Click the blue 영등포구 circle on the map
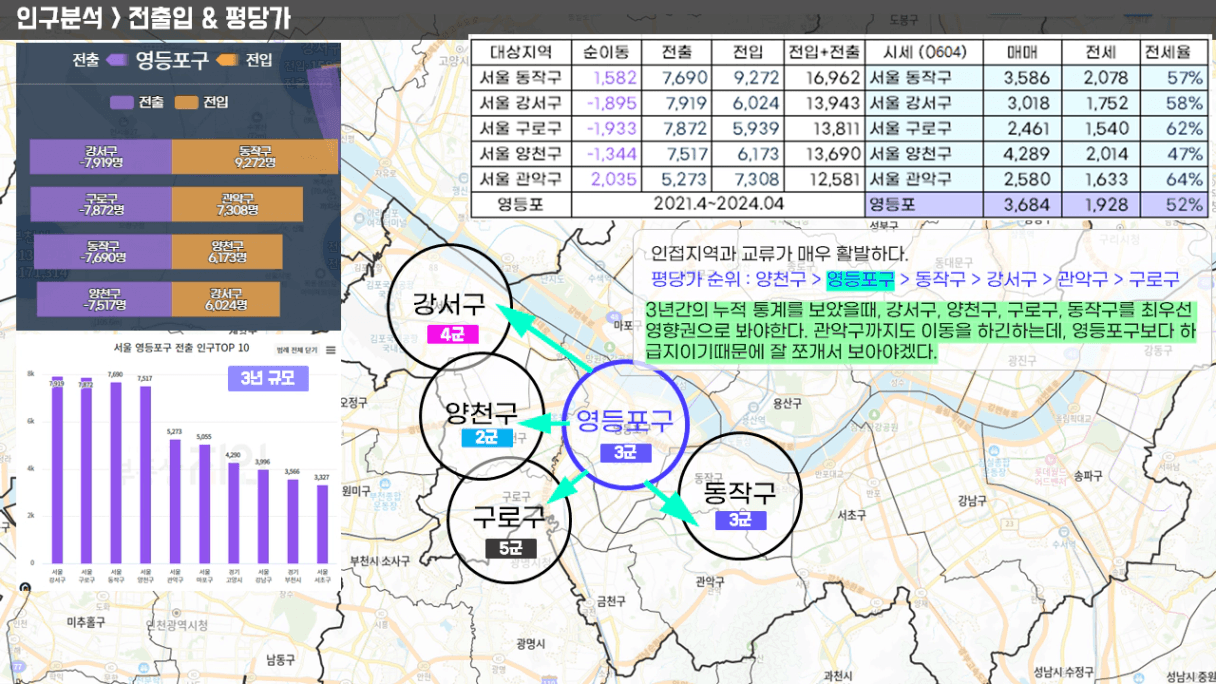 coord(624,424)
